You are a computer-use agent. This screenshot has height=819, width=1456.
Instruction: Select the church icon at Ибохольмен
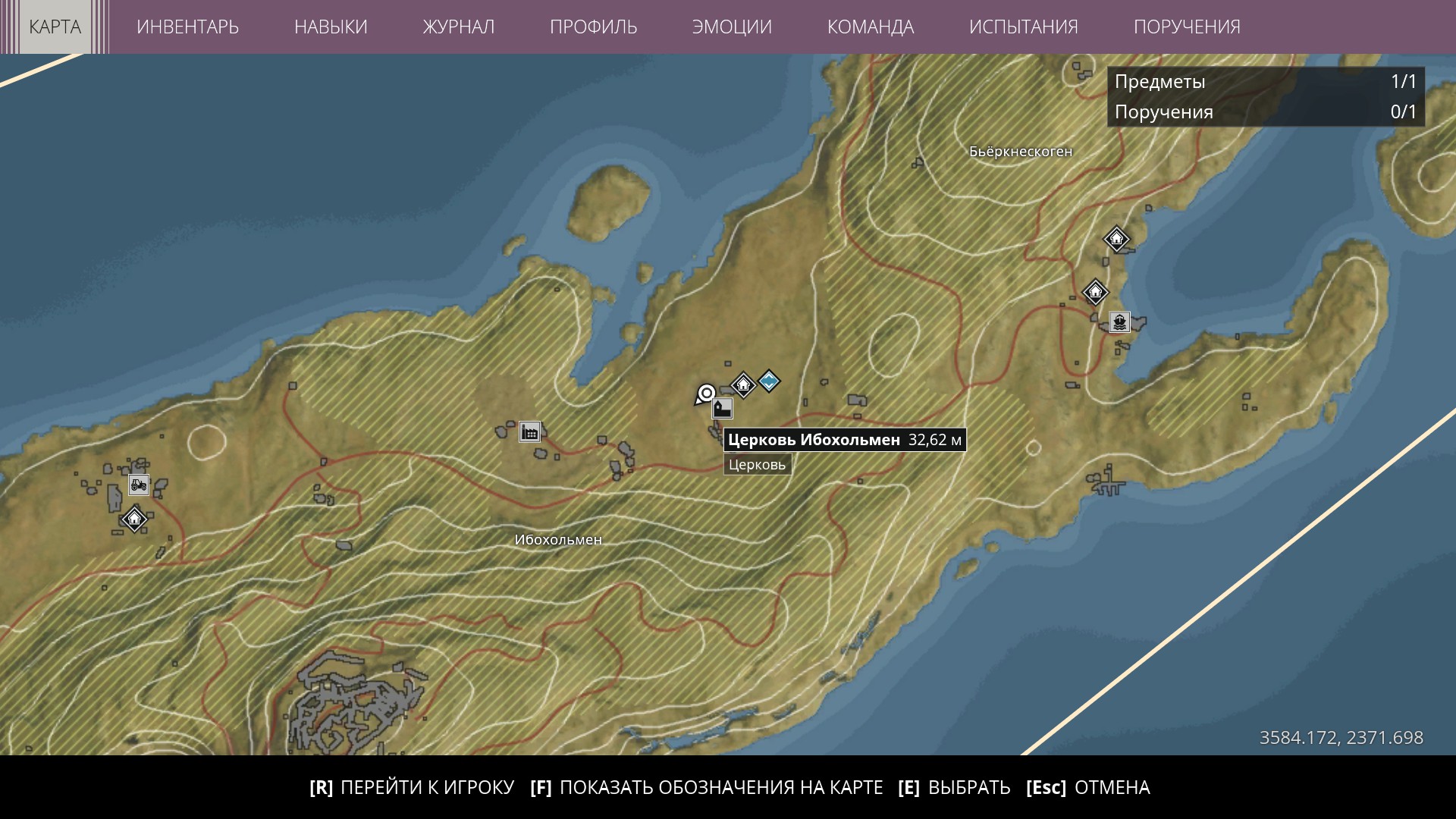coord(722,409)
